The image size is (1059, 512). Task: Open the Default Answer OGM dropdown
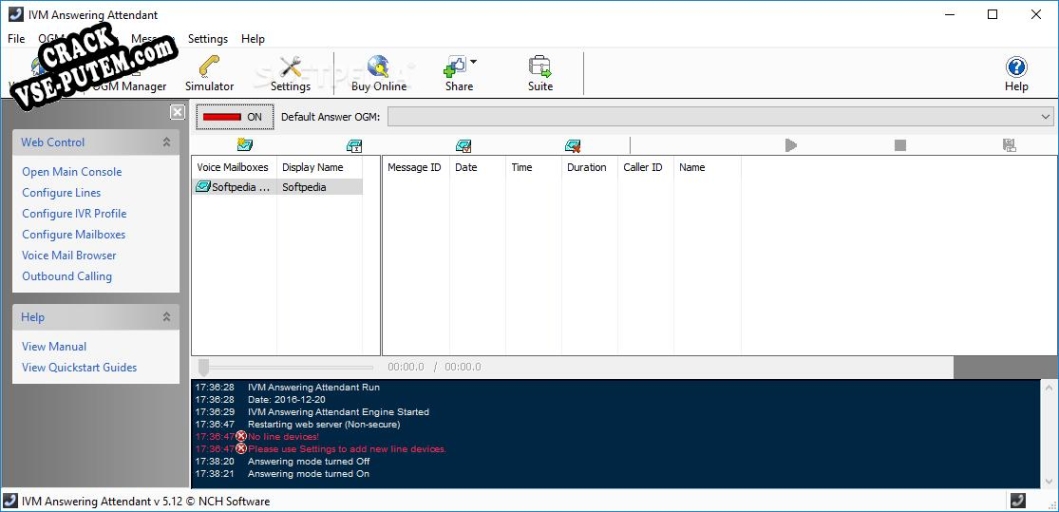click(1046, 117)
